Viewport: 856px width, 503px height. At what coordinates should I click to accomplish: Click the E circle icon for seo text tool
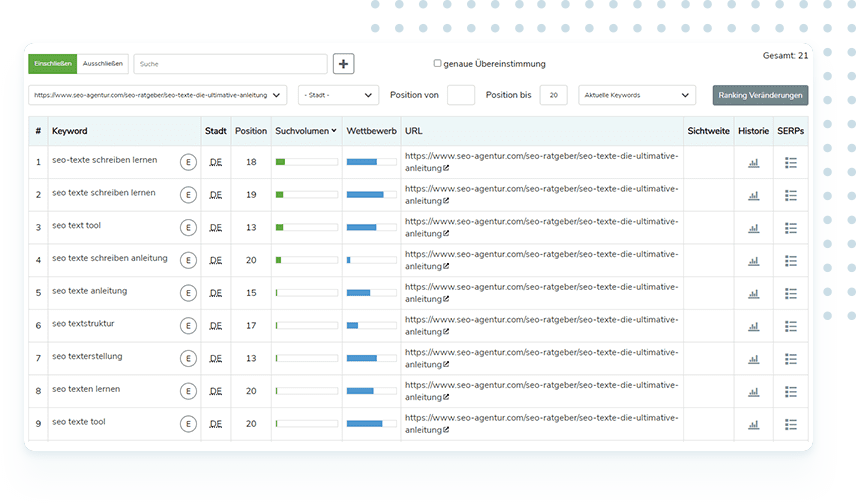(188, 228)
